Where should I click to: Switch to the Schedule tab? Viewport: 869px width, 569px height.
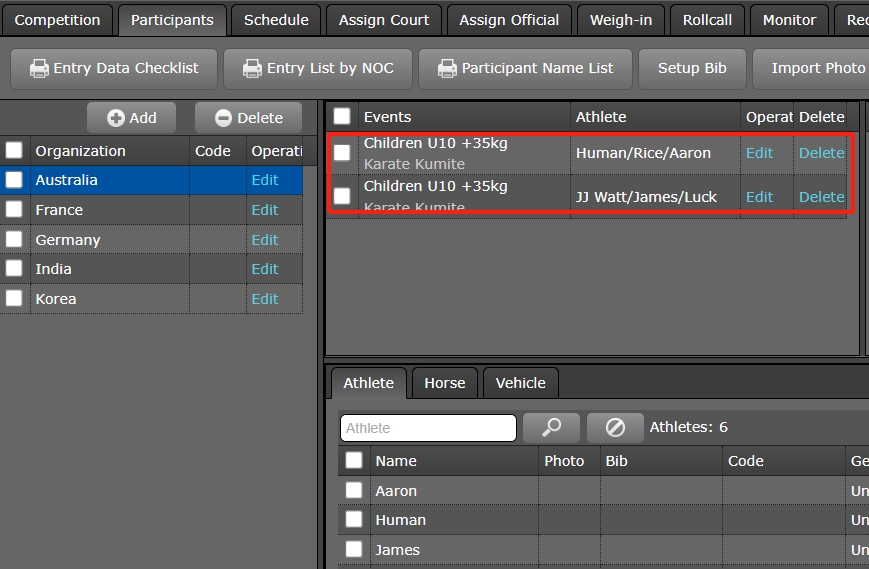[276, 20]
